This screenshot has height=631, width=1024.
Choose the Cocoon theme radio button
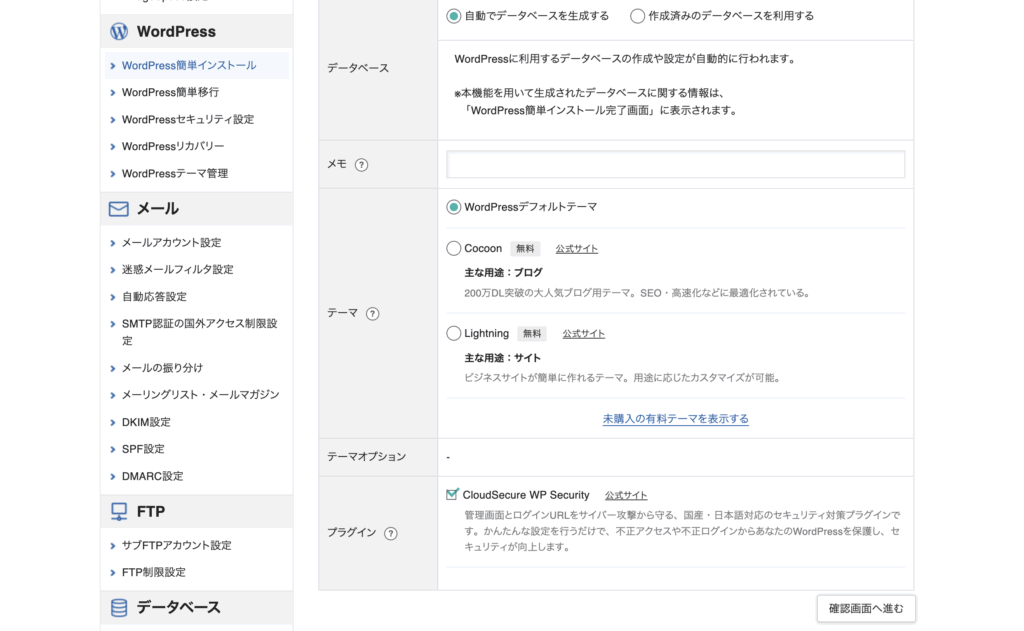point(454,248)
